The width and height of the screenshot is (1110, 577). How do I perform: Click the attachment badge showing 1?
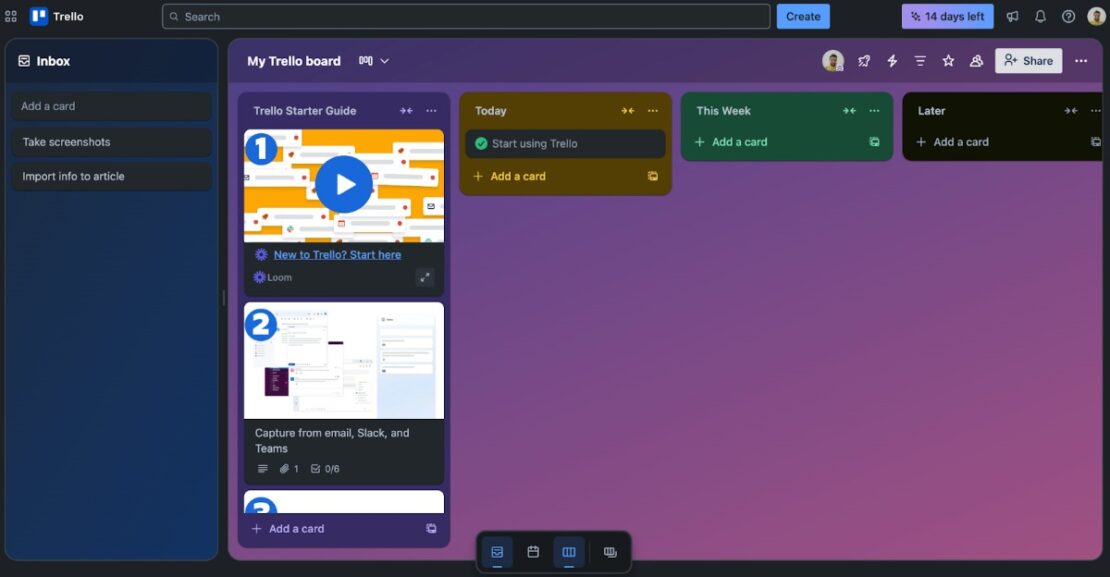289,469
